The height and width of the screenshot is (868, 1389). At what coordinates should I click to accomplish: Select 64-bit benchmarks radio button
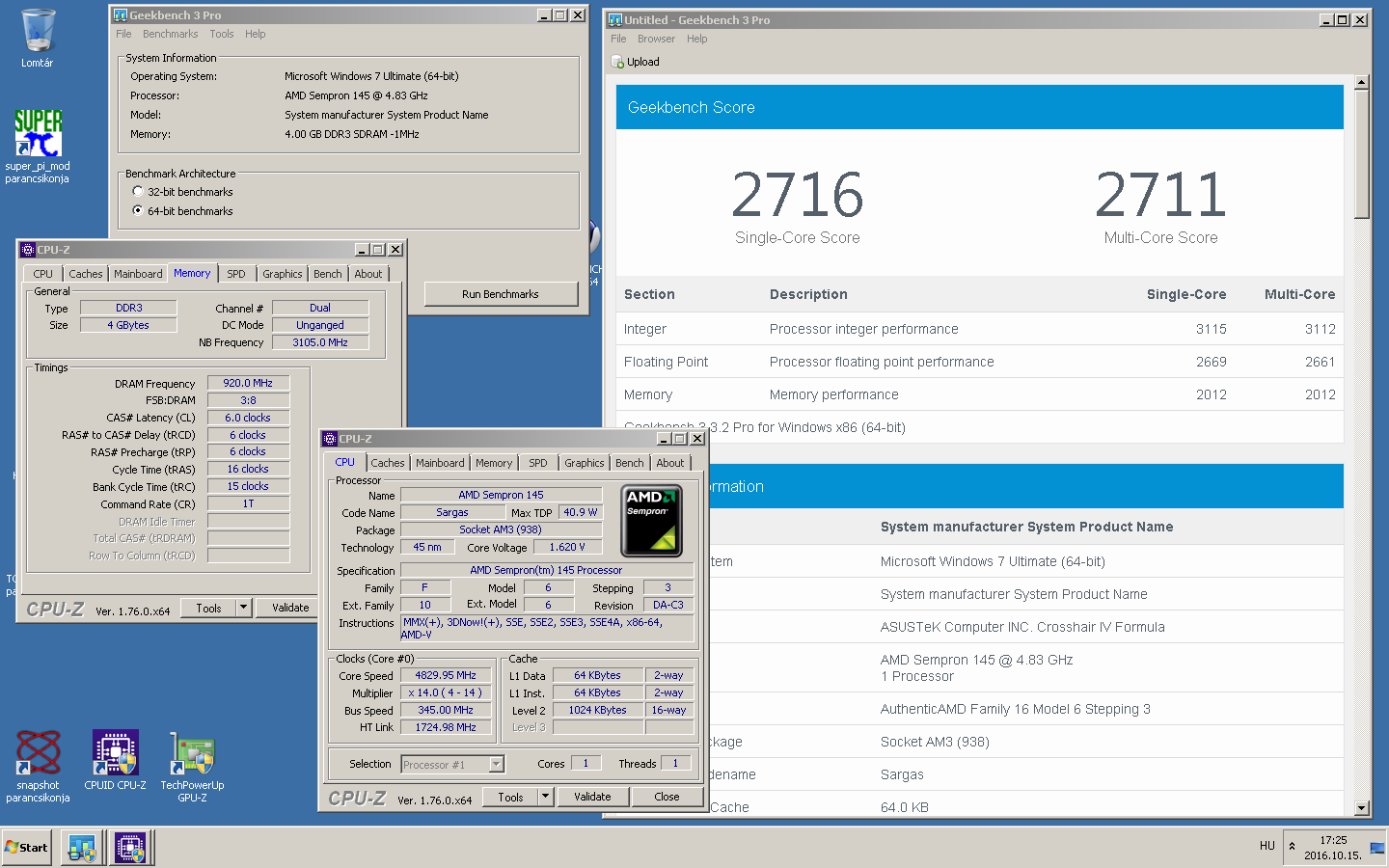click(x=138, y=210)
